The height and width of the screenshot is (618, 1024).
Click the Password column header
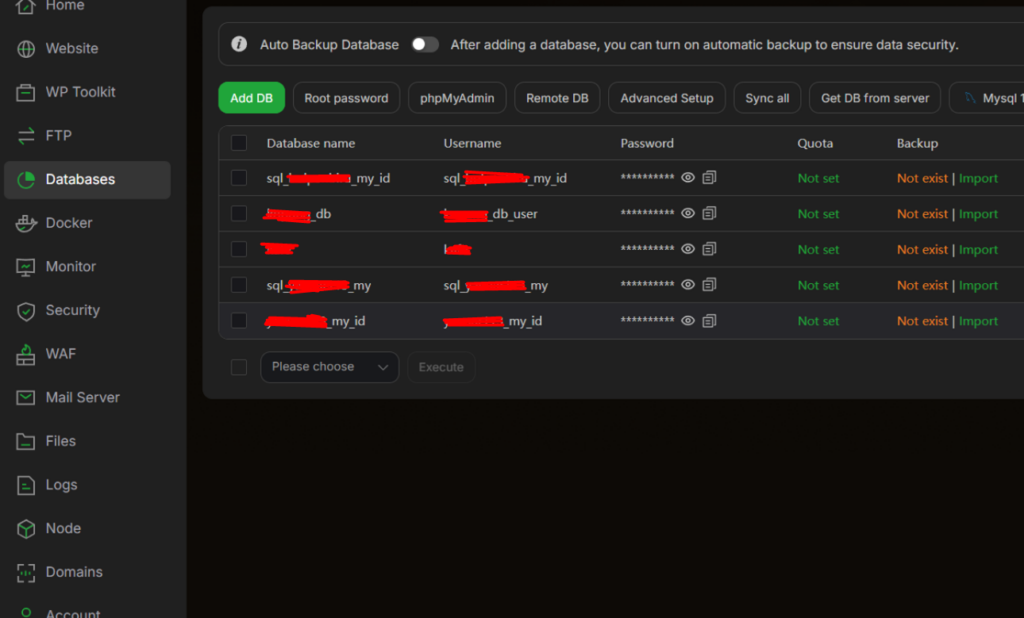(647, 143)
